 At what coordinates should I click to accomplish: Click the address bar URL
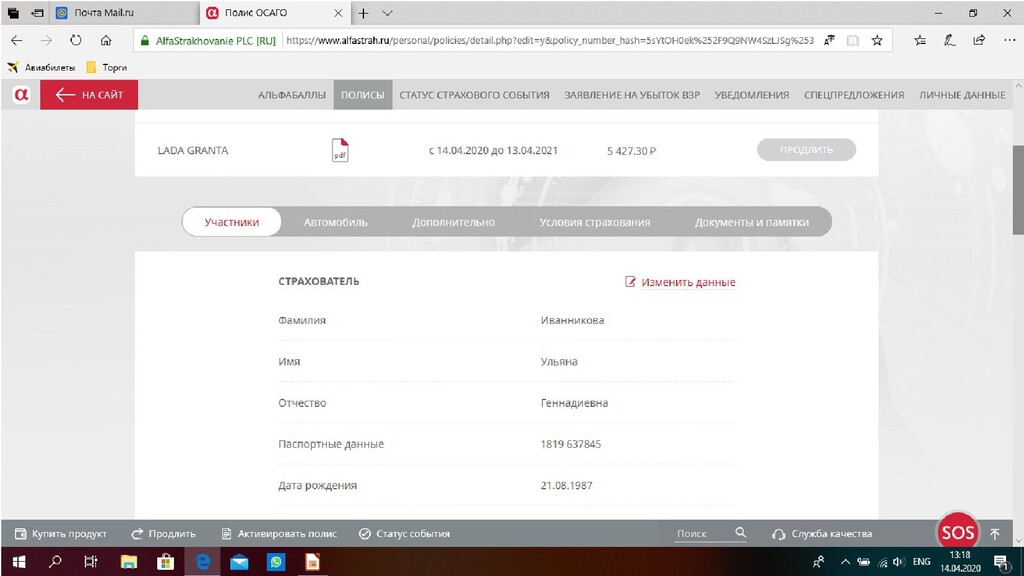[550, 40]
